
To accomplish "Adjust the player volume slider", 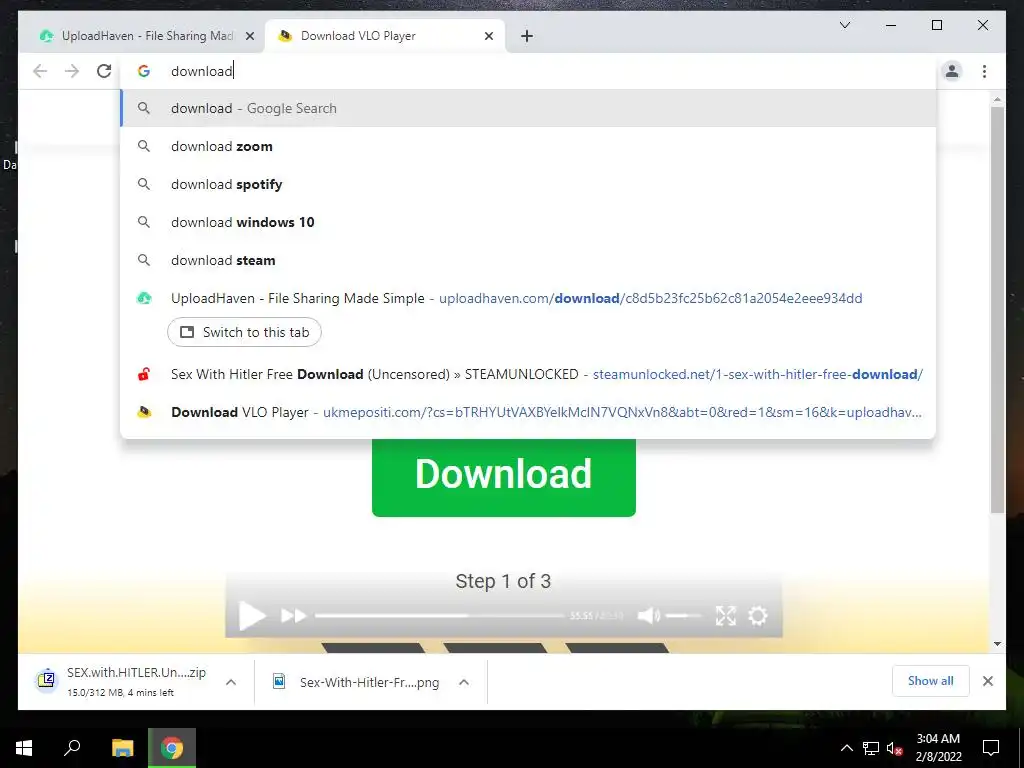I will click(x=683, y=615).
